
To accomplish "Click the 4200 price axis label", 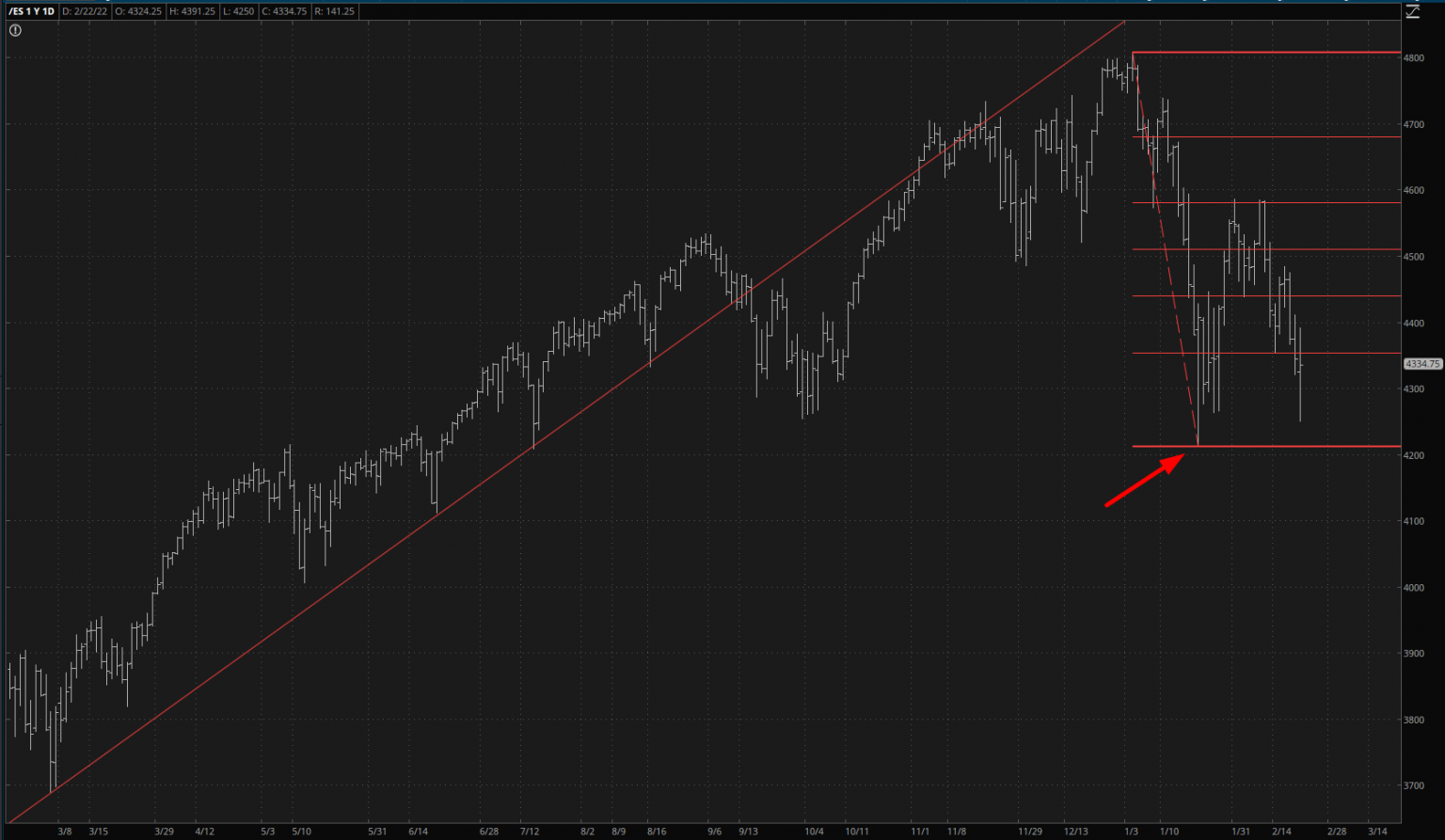I will point(1414,455).
